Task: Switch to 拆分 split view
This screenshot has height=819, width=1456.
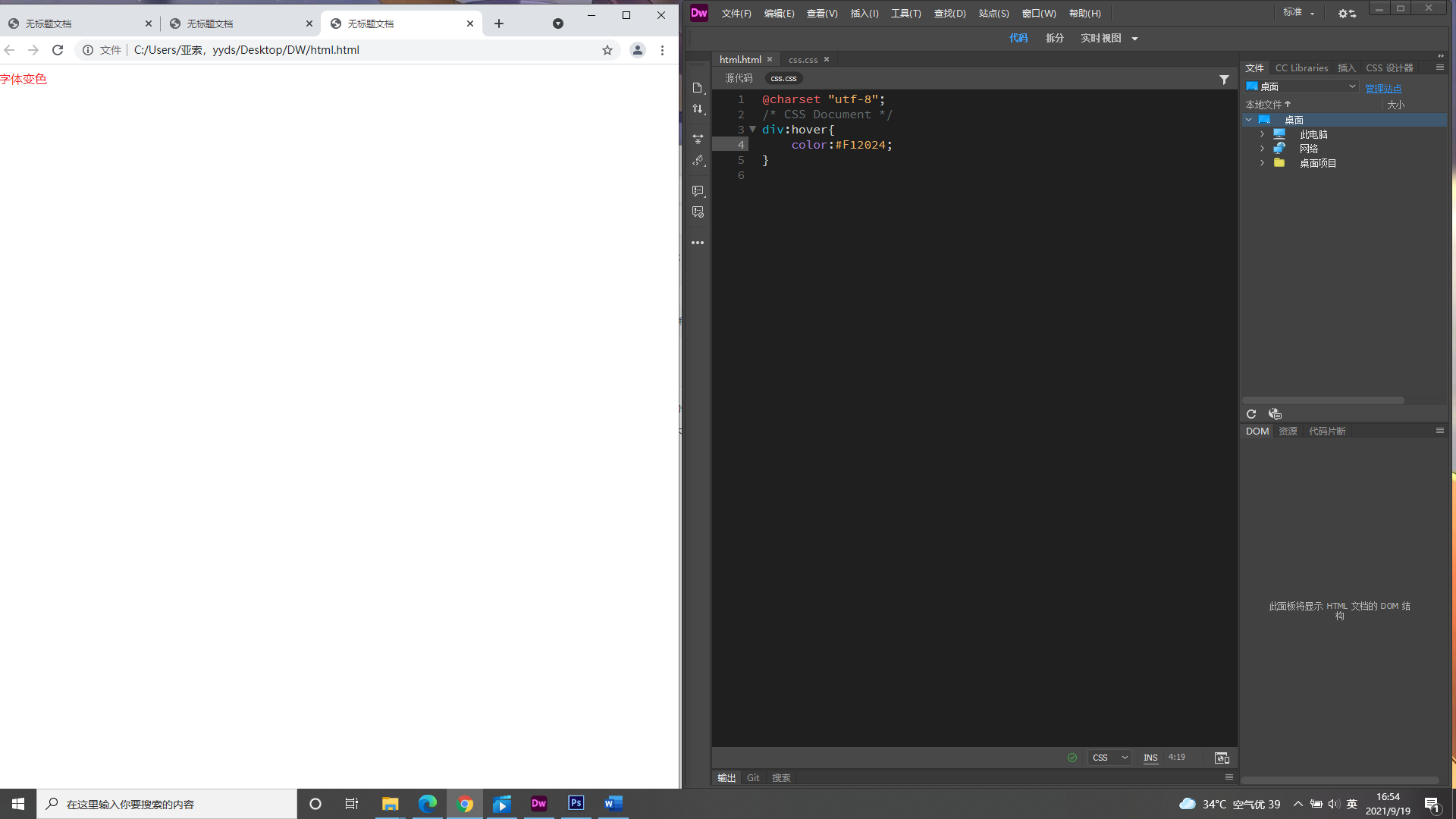Action: click(x=1054, y=38)
